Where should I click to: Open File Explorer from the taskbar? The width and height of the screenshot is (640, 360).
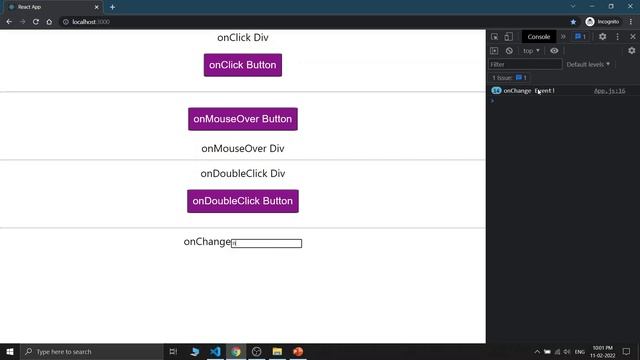[277, 351]
